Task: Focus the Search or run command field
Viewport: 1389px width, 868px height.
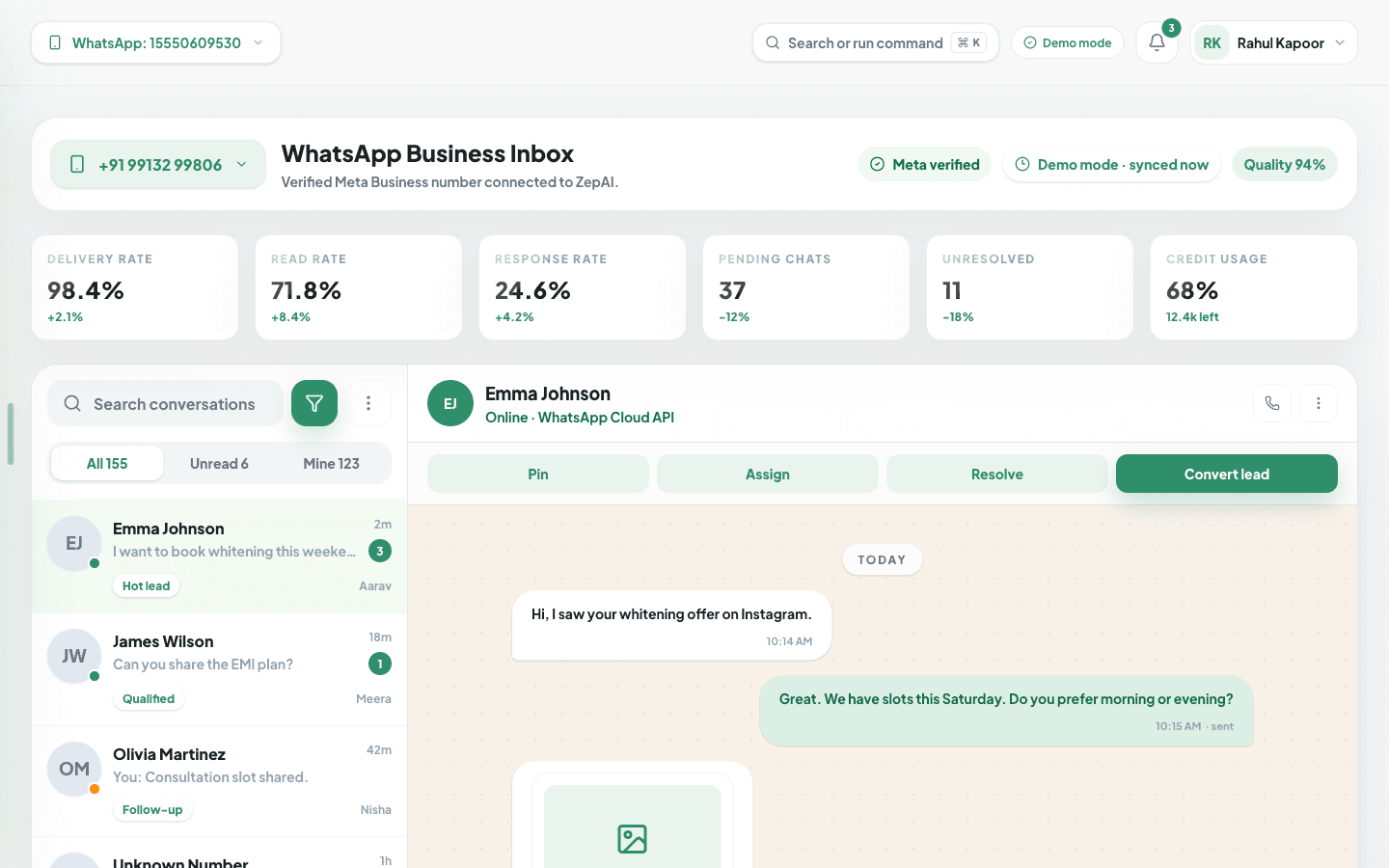Action: coord(875,42)
